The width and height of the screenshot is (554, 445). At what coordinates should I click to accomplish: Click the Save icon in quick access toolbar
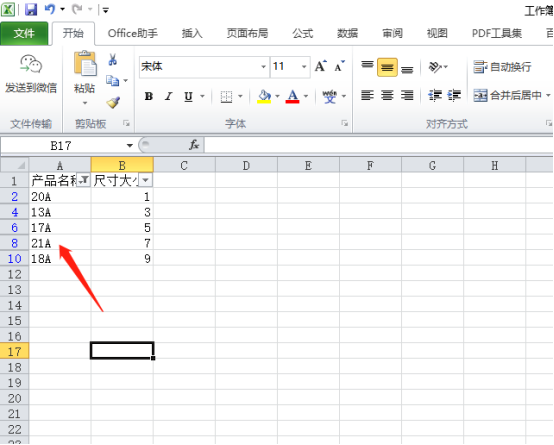tap(31, 10)
